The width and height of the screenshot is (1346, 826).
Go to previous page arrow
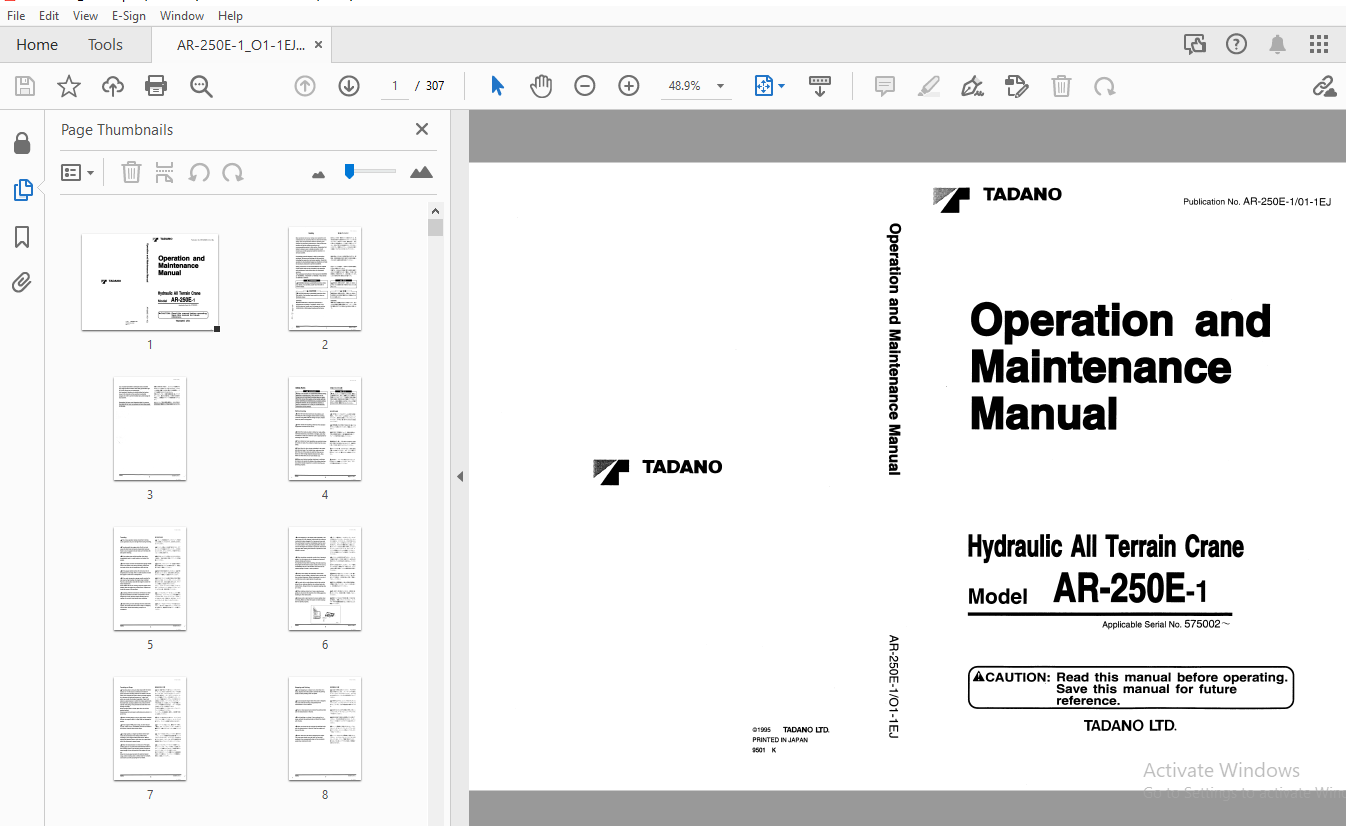point(305,86)
